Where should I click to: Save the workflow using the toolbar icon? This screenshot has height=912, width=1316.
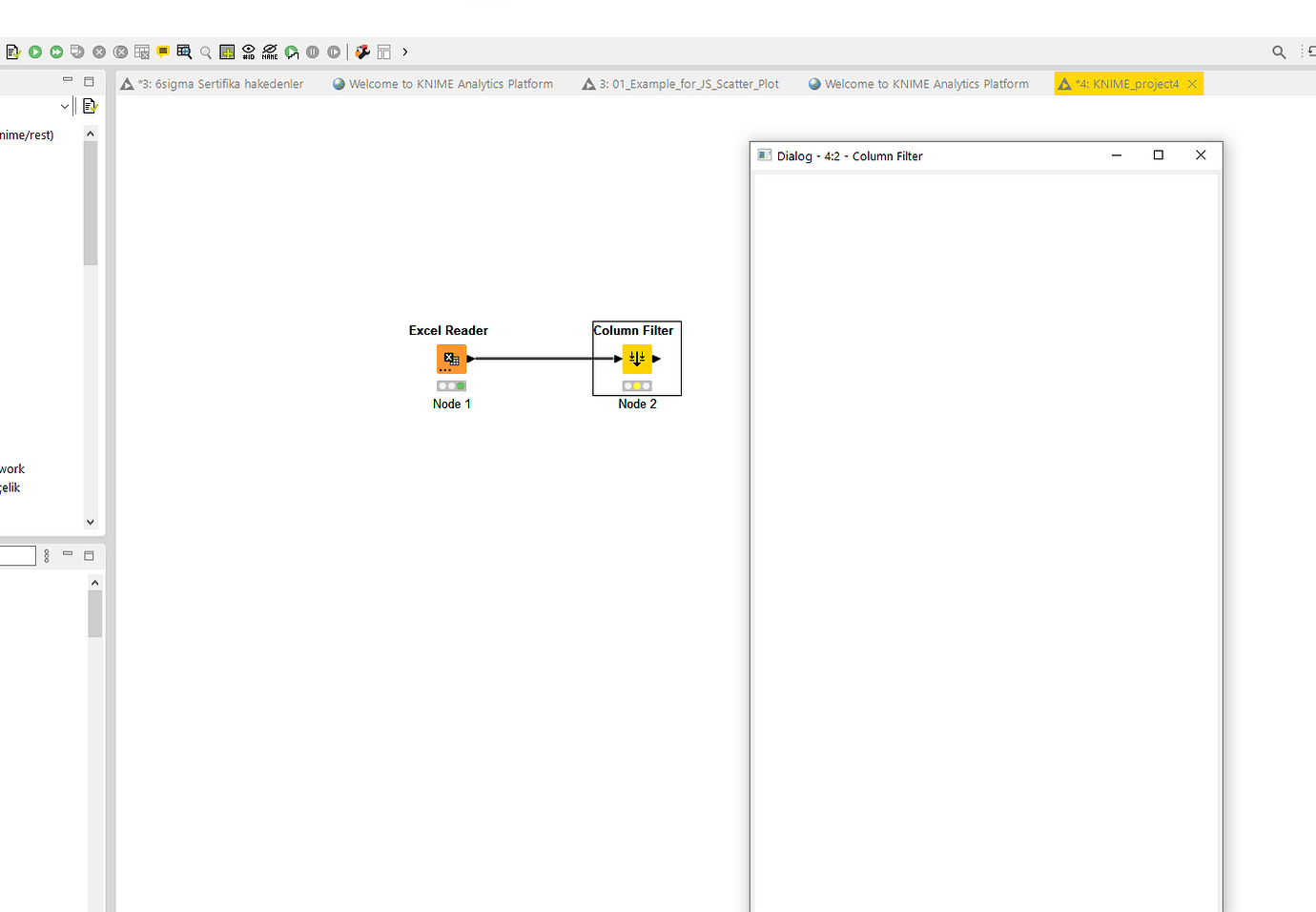coord(13,52)
